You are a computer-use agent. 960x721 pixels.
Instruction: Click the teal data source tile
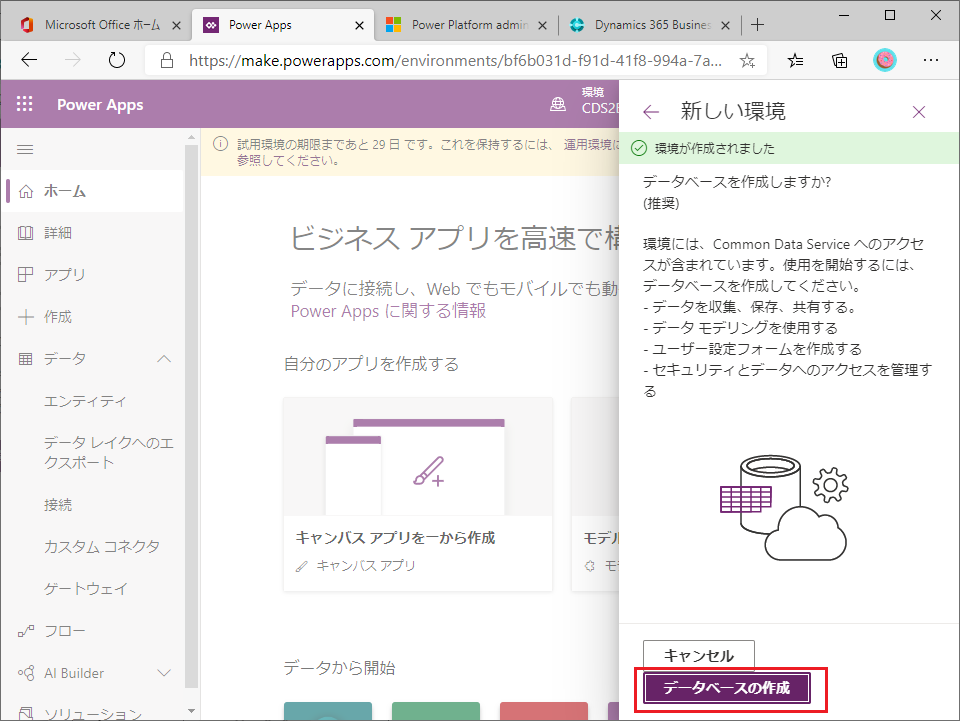coord(328,711)
